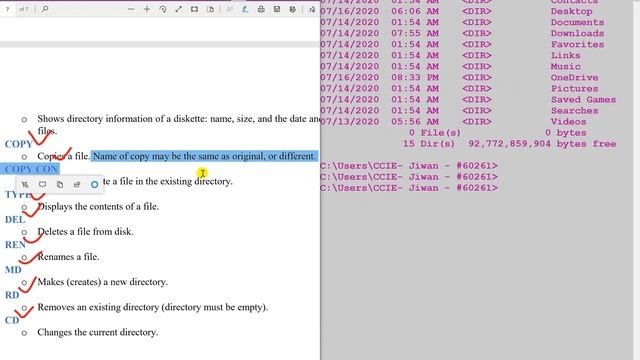The width and height of the screenshot is (640, 360).
Task: Click the '0 File(s)' summary line
Action: click(435, 133)
